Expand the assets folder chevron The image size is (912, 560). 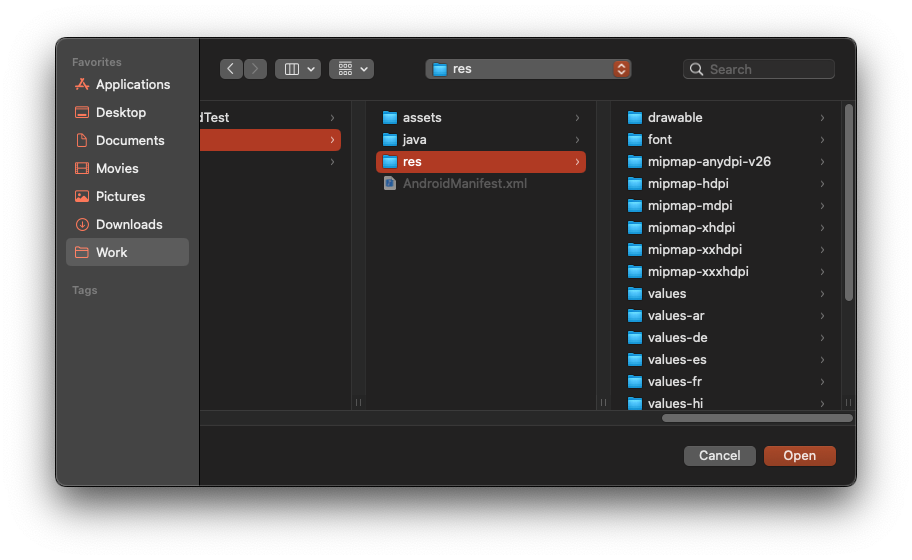(577, 117)
